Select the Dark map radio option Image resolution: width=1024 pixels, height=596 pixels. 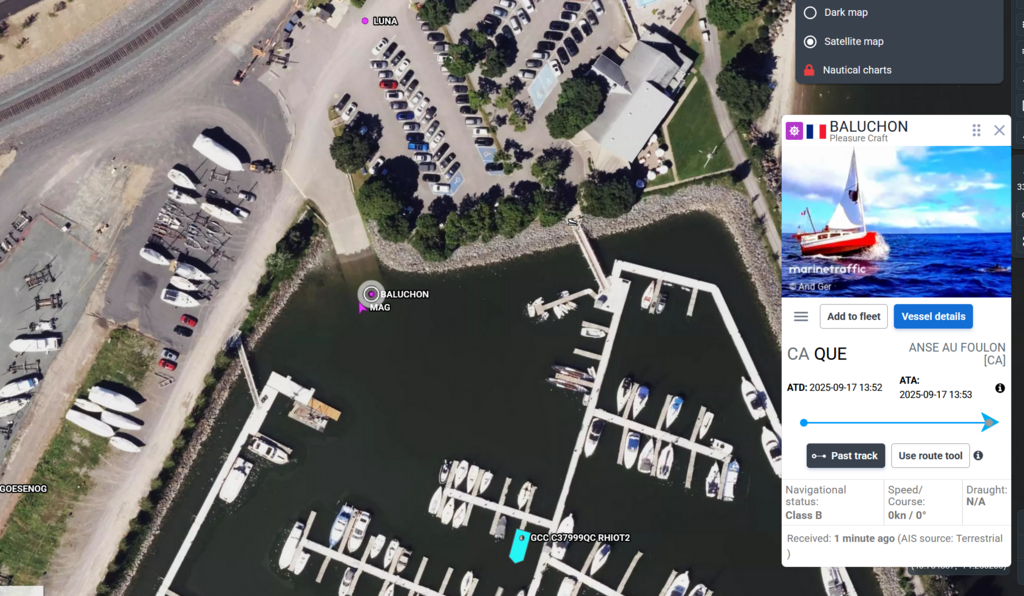pyautogui.click(x=810, y=12)
